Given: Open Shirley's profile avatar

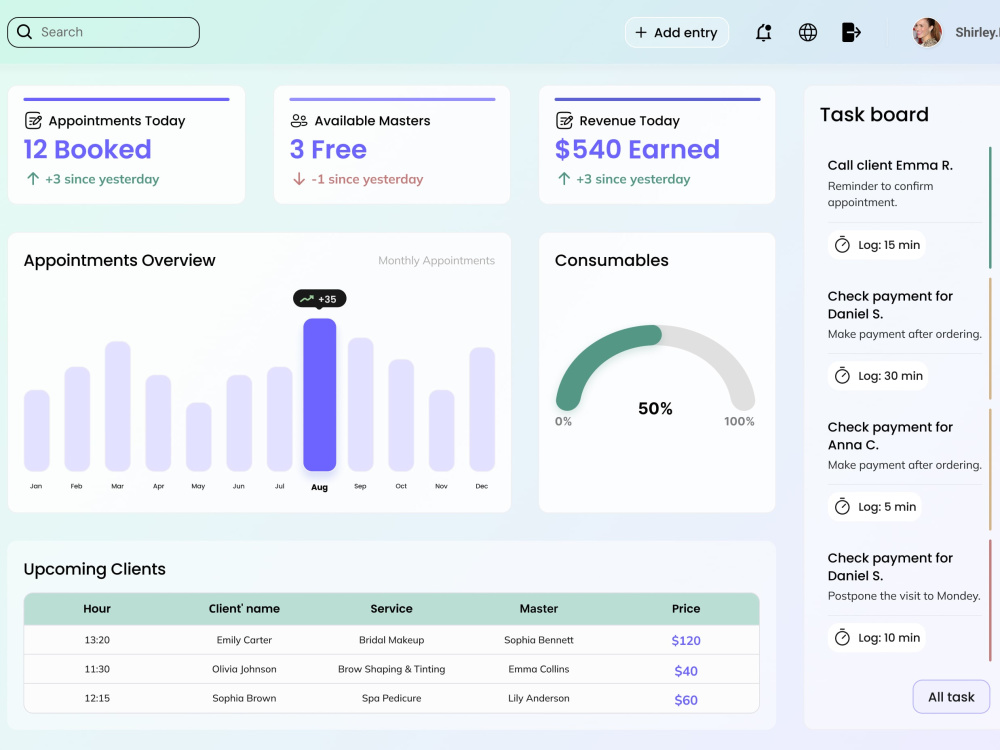Looking at the screenshot, I should click(927, 32).
